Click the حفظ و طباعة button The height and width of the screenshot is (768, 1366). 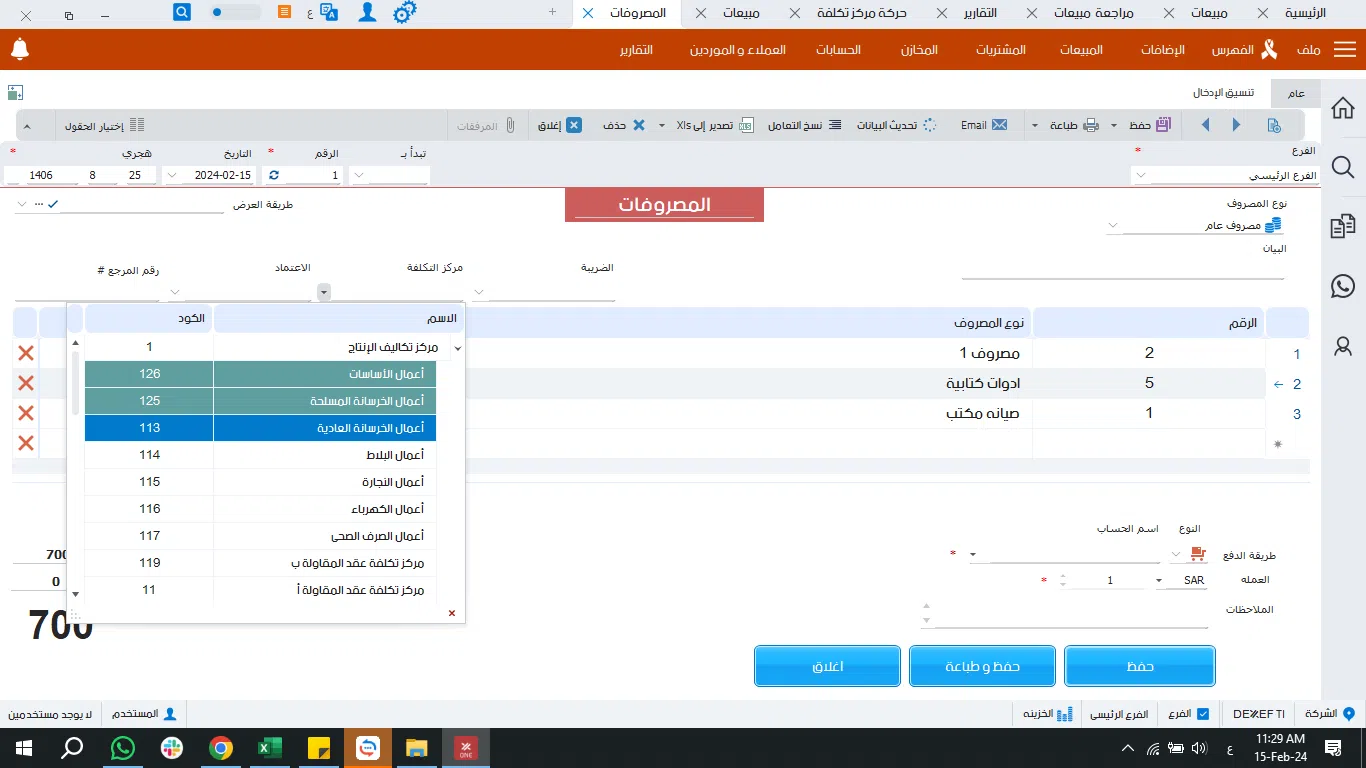[981, 665]
